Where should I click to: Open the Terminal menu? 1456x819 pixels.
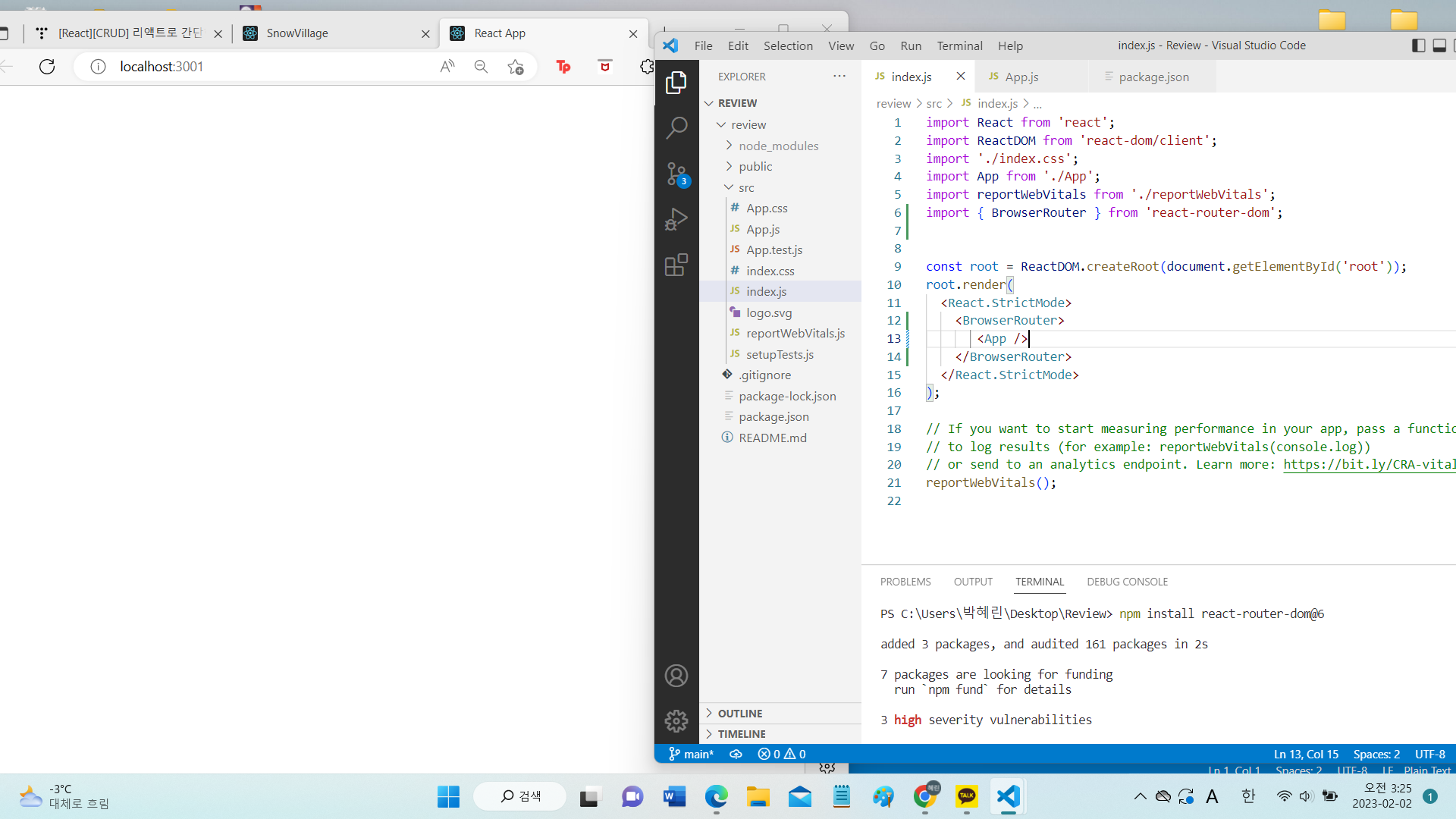[959, 45]
